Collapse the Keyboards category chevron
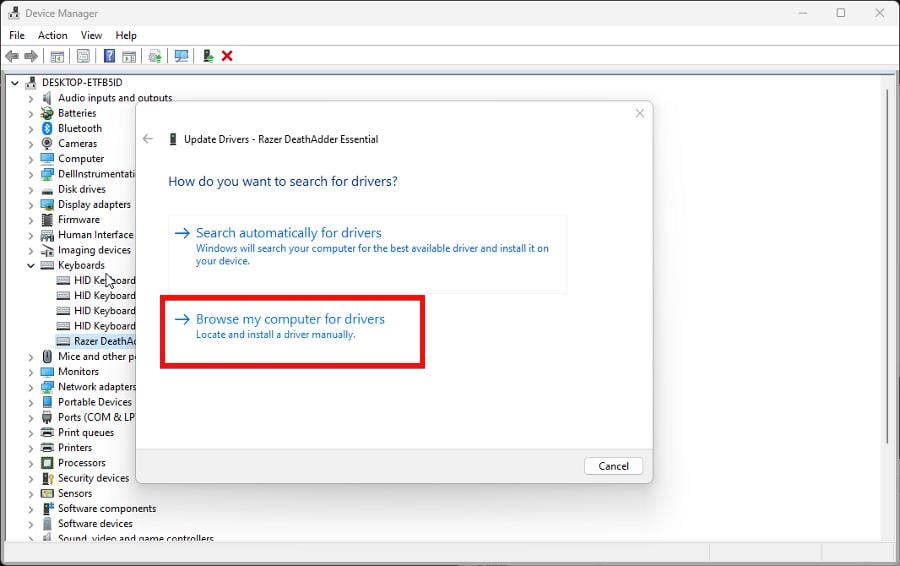This screenshot has width=900, height=566. click(31, 265)
